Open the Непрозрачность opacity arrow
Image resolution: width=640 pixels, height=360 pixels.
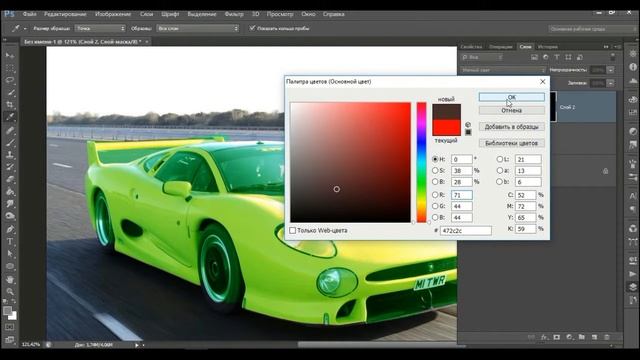tap(611, 70)
